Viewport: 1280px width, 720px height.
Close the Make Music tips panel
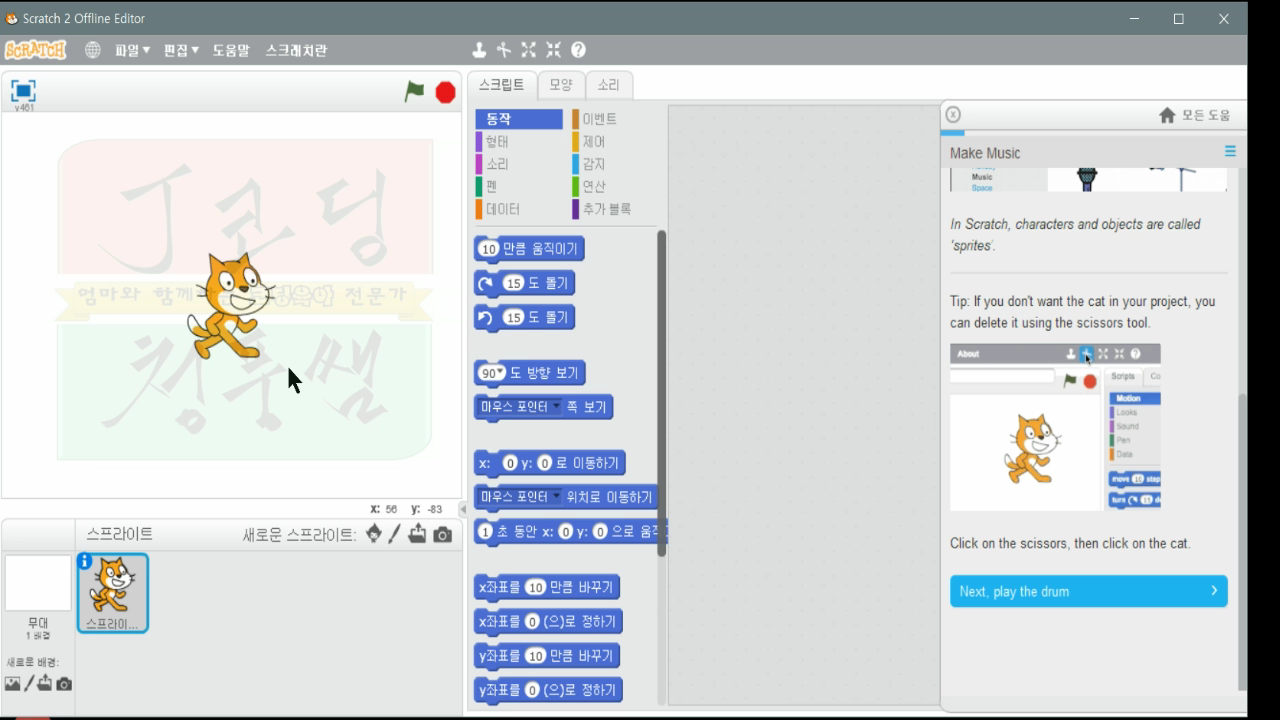[953, 115]
